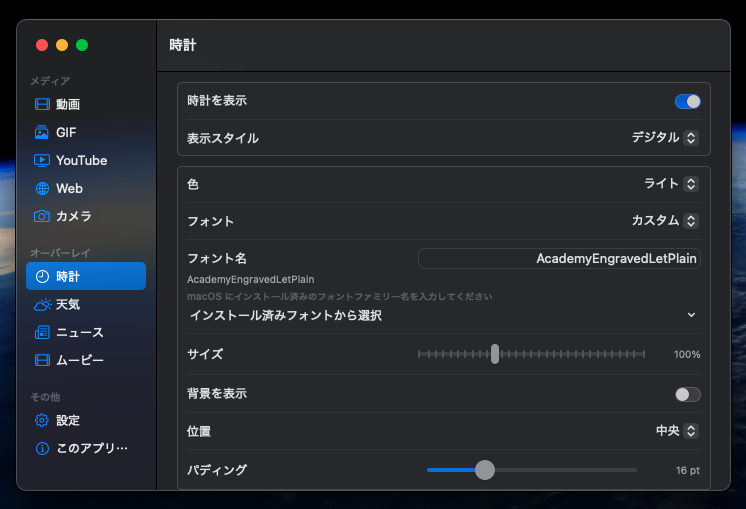Screen dimensions: 746x509
Task: Open the 位置 中央 dropdown
Action: [676, 431]
